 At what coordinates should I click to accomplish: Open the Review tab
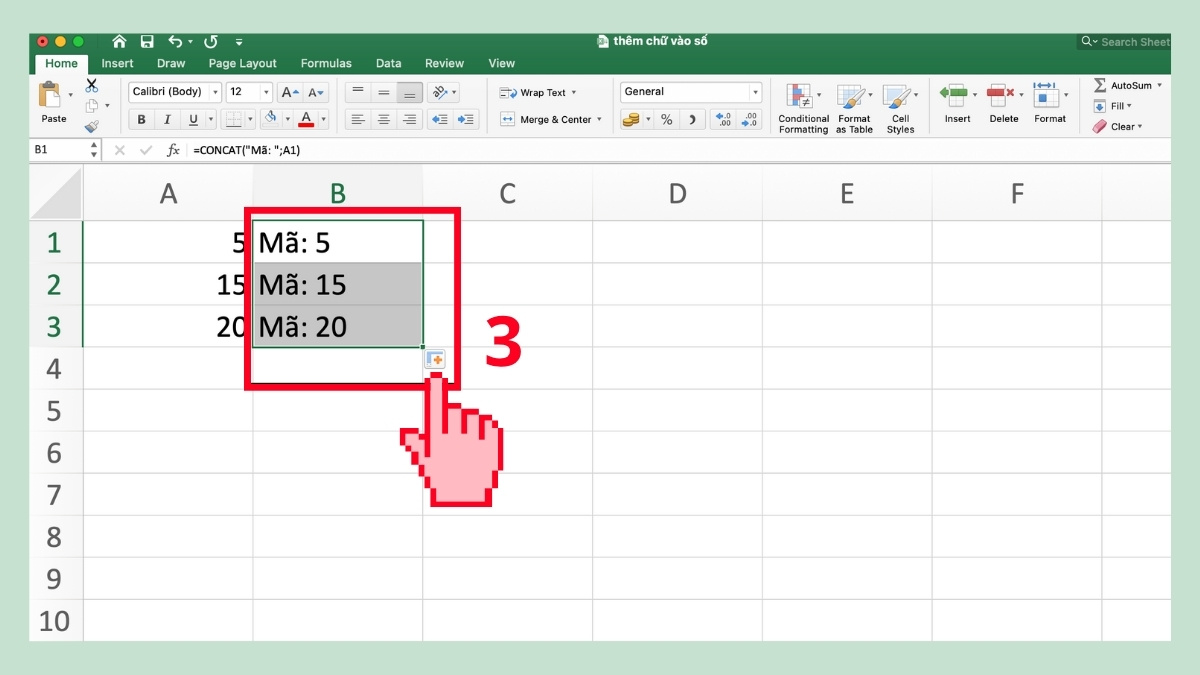click(x=444, y=63)
